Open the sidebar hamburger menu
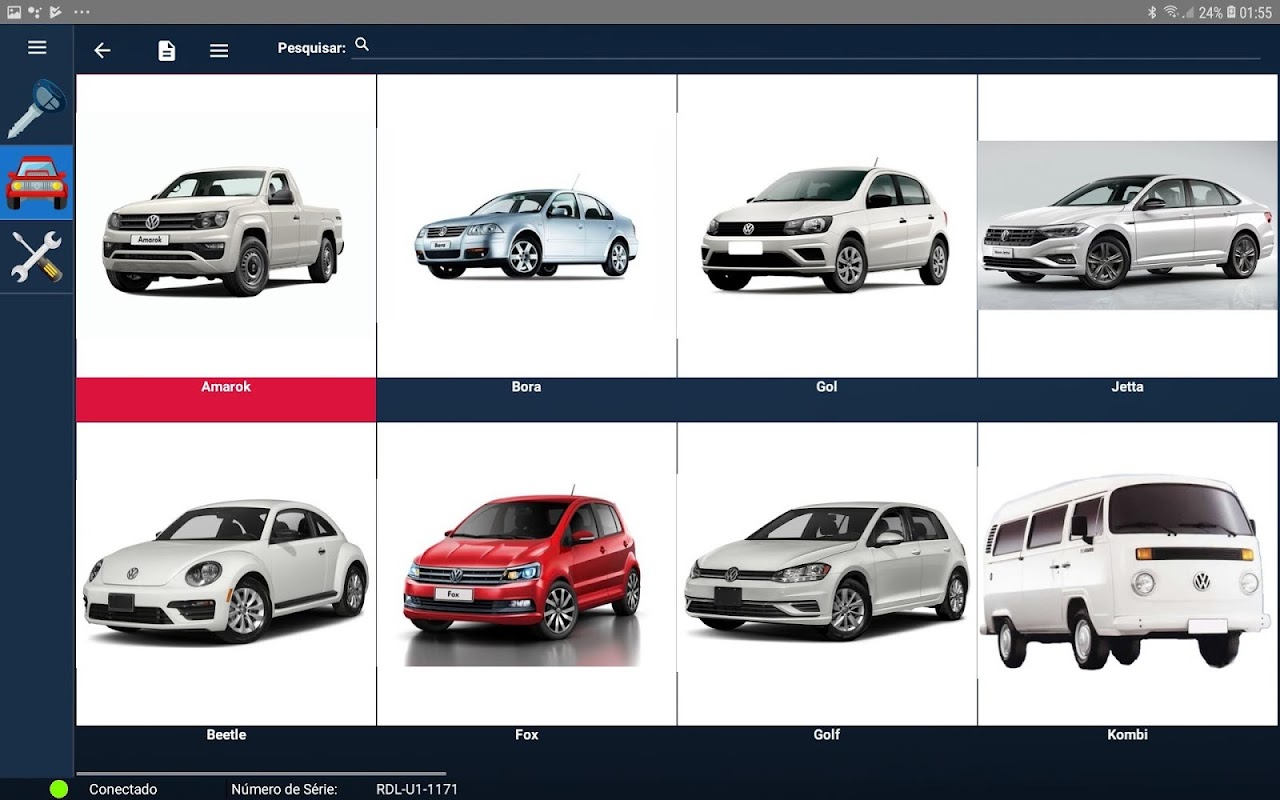 tap(37, 47)
